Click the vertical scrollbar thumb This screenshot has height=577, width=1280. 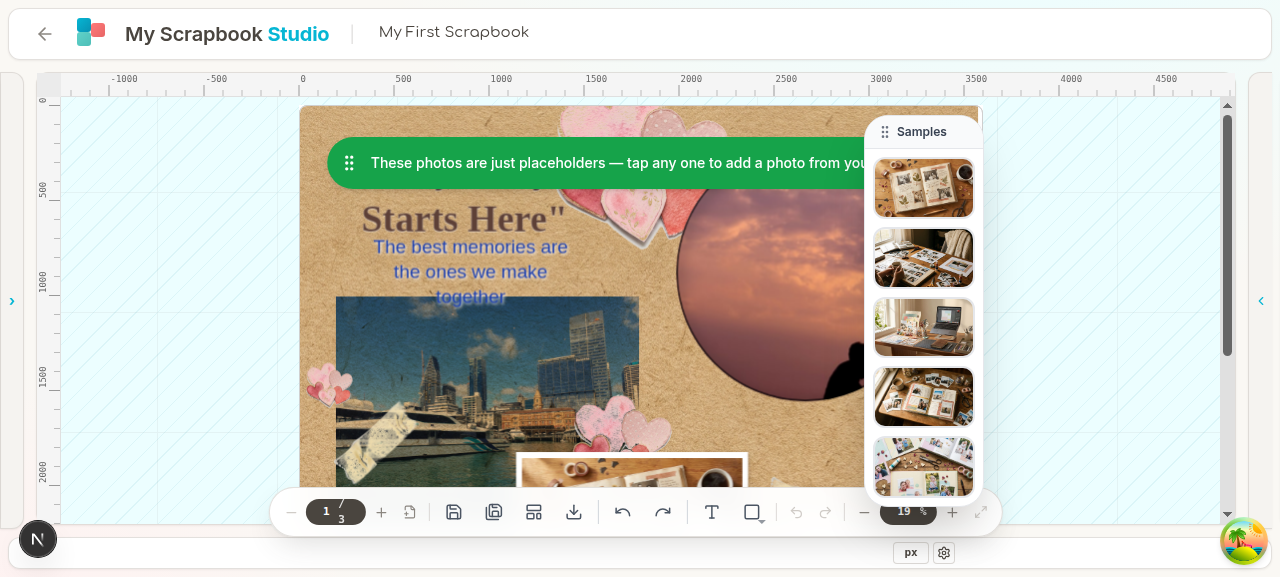coord(1227,235)
